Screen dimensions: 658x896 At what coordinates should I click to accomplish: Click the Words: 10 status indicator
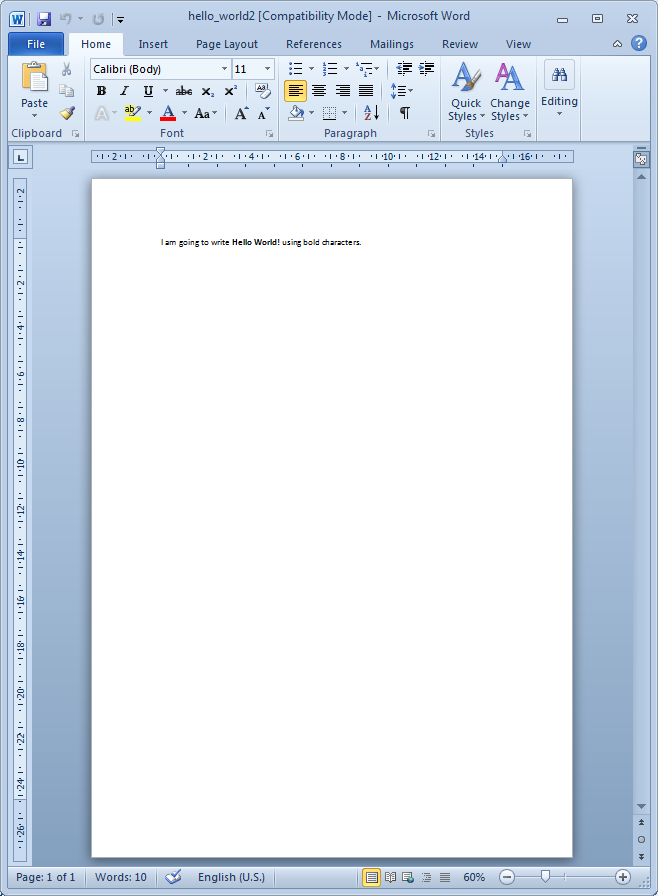121,877
